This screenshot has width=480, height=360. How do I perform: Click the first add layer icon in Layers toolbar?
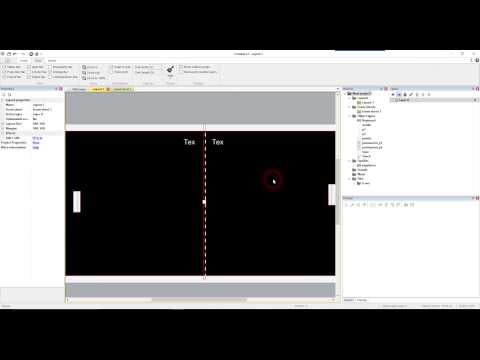coord(393,95)
